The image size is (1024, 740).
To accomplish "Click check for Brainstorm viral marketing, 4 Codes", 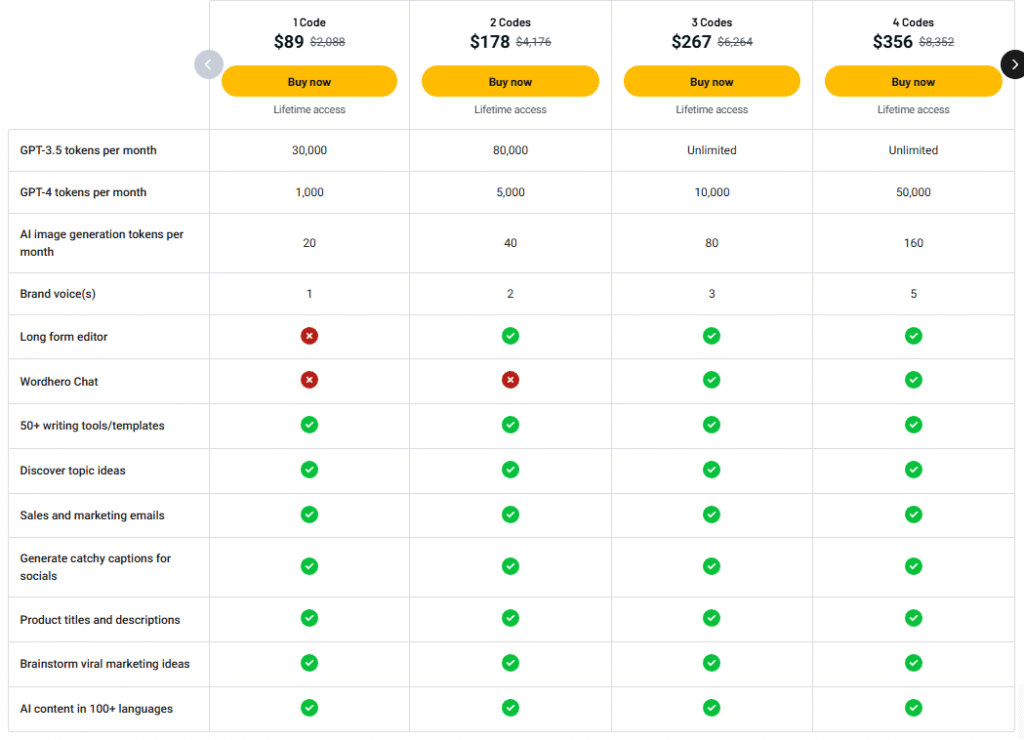I will [913, 663].
